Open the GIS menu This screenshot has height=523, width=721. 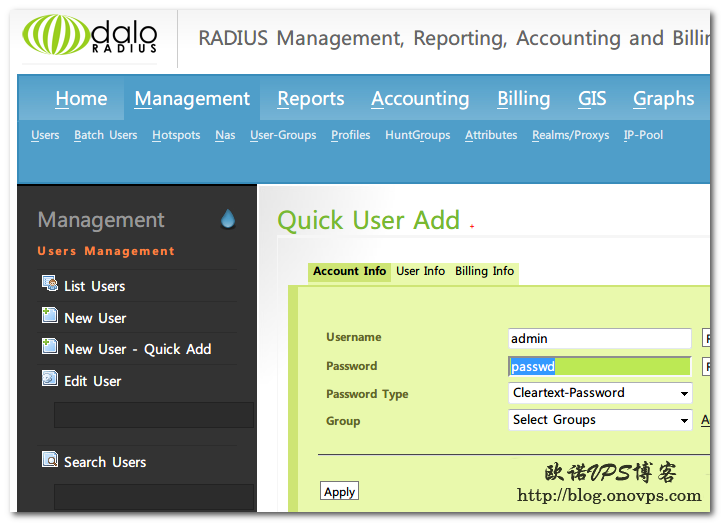[592, 99]
